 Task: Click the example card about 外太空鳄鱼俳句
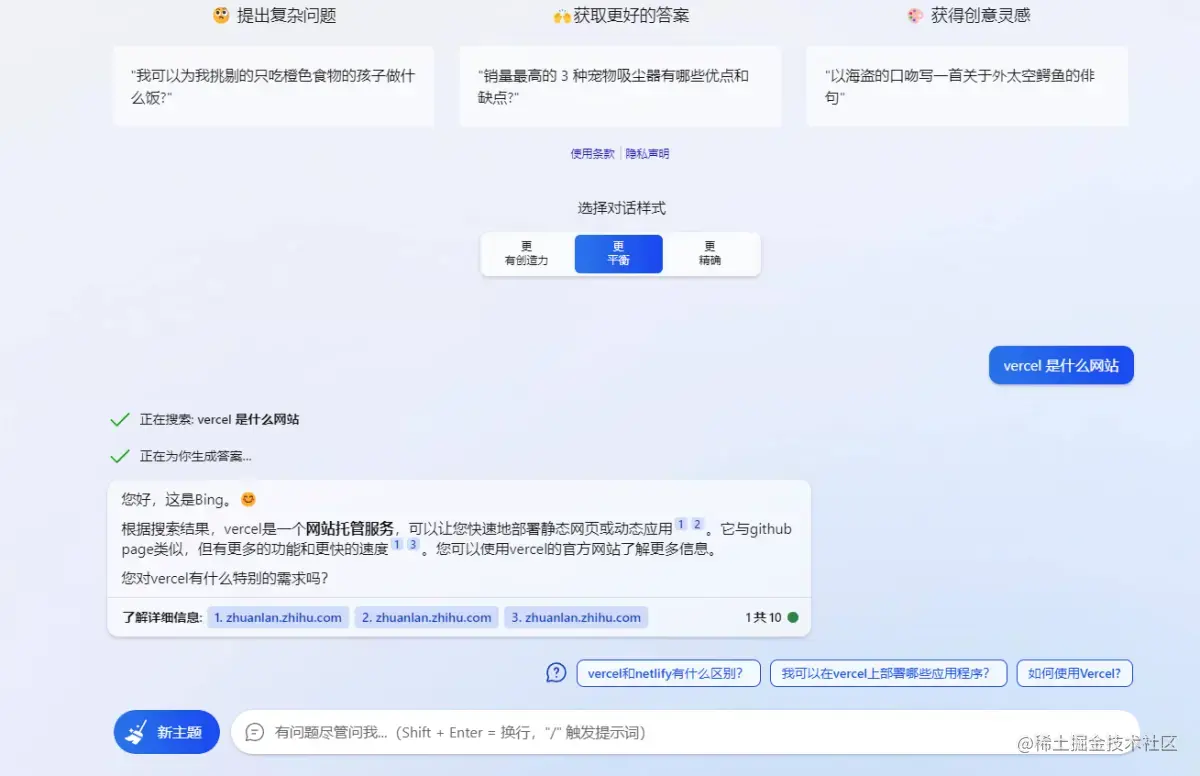tap(966, 86)
